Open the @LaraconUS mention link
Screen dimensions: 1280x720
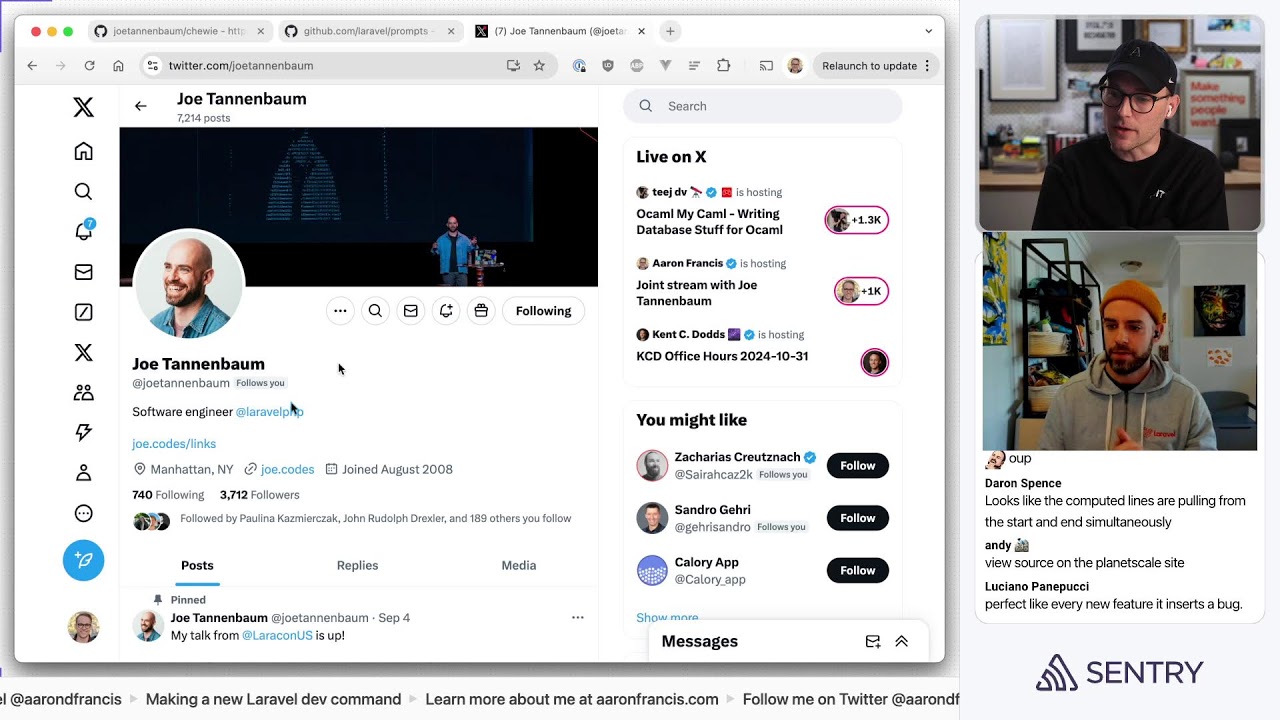pyautogui.click(x=277, y=636)
